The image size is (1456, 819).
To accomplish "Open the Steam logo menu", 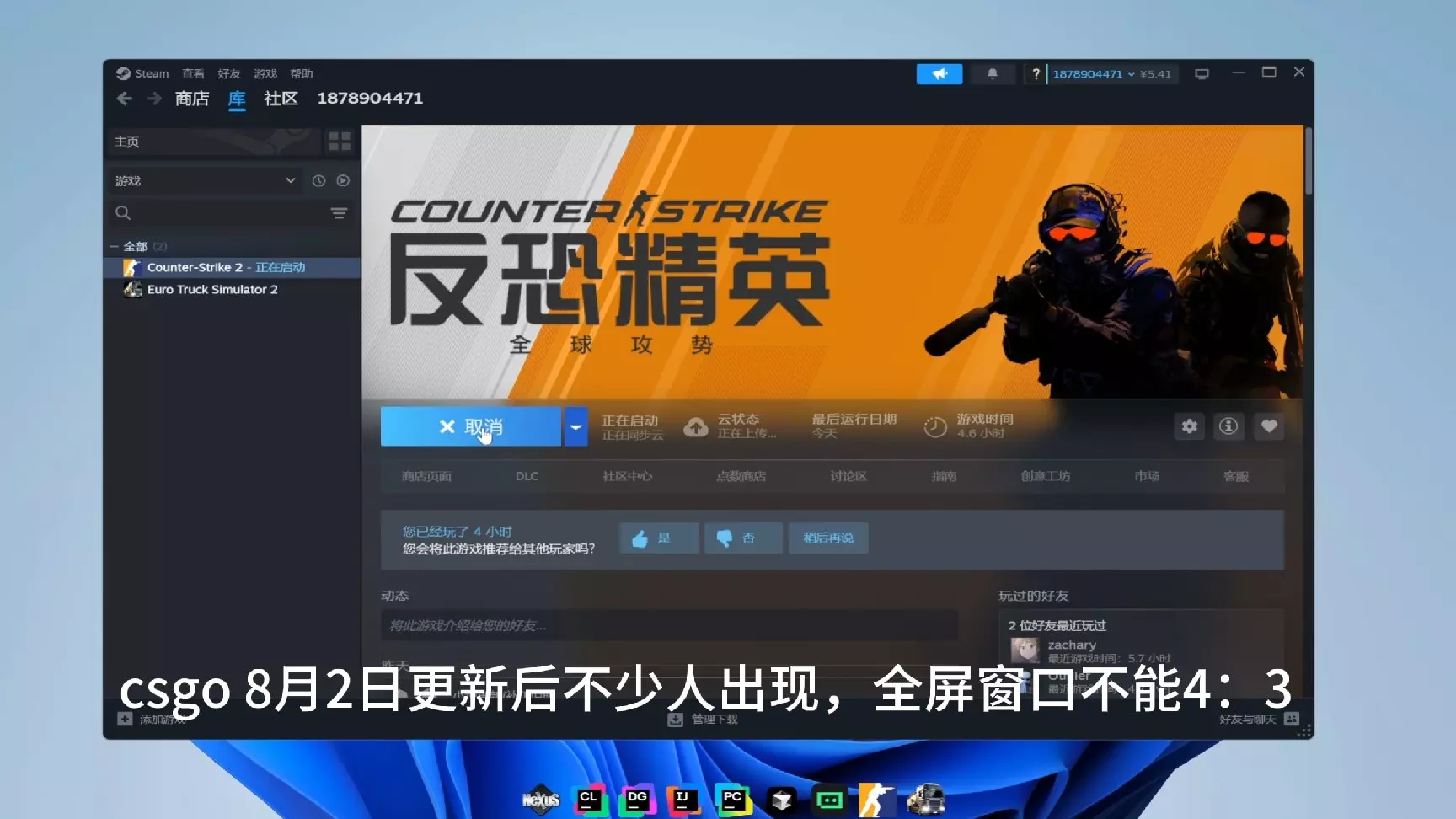I will pos(142,73).
